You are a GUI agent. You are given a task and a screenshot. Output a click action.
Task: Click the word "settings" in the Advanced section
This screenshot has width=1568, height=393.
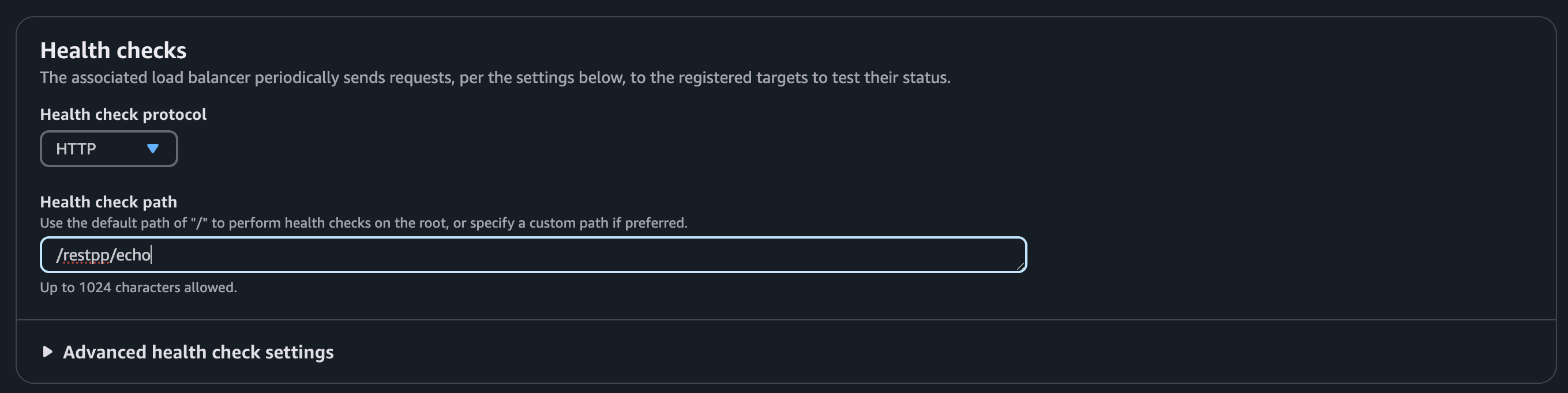(299, 352)
